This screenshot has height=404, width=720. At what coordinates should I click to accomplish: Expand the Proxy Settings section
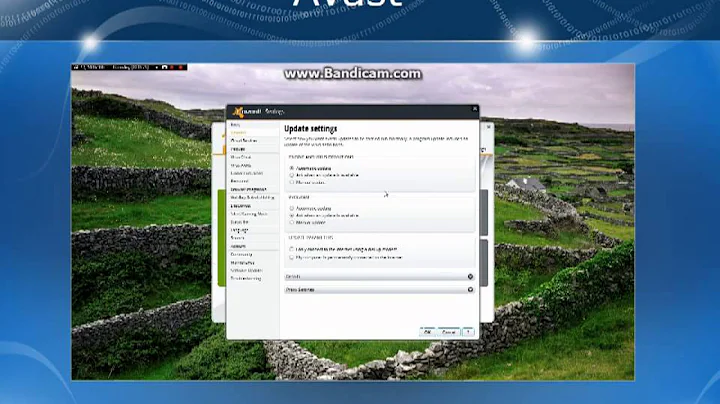[379, 290]
